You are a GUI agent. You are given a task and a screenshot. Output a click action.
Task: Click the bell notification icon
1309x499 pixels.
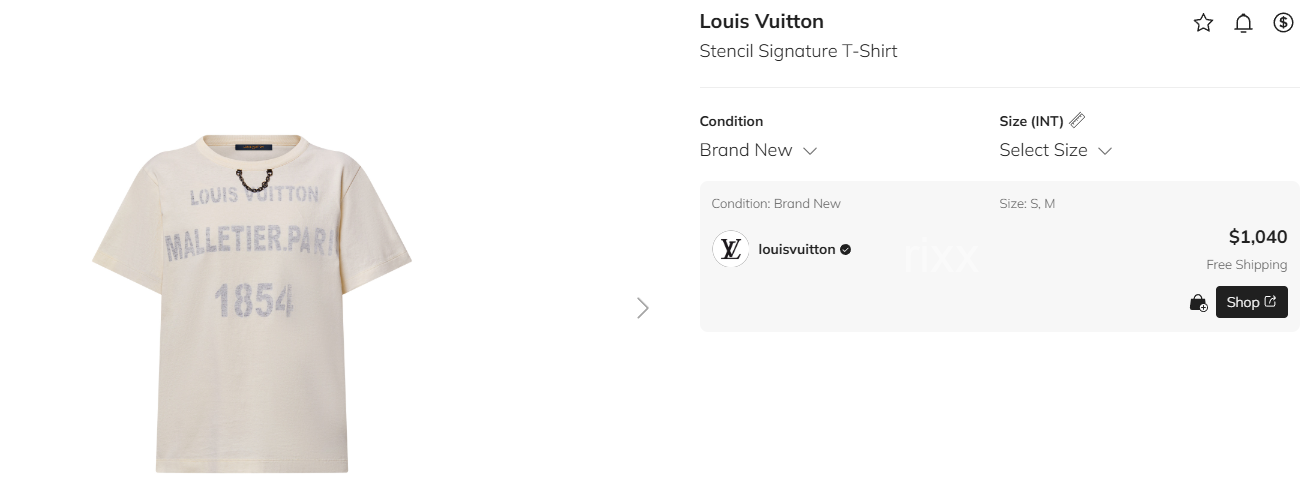pos(1243,23)
